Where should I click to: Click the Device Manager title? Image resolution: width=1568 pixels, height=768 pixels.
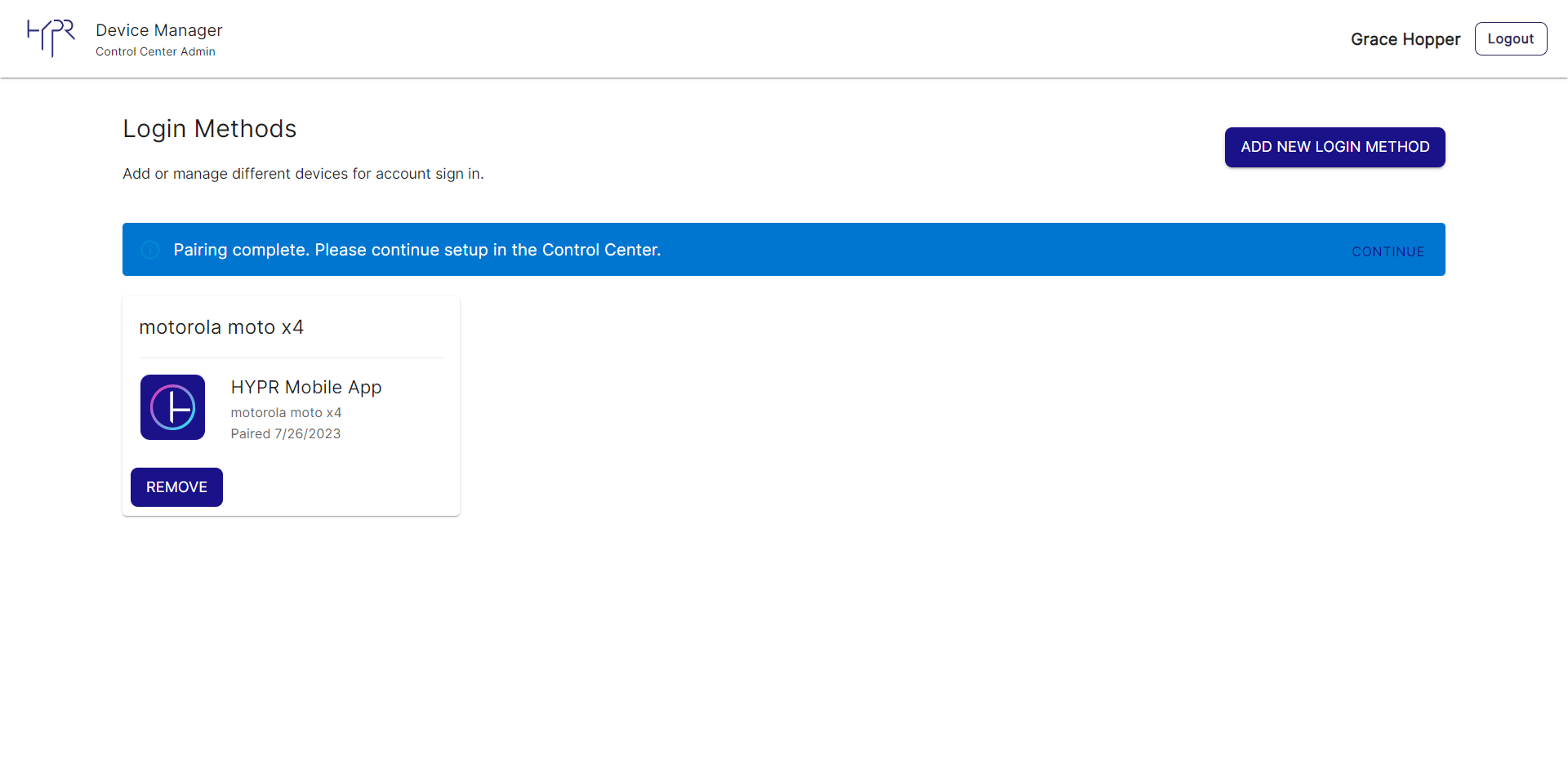159,30
